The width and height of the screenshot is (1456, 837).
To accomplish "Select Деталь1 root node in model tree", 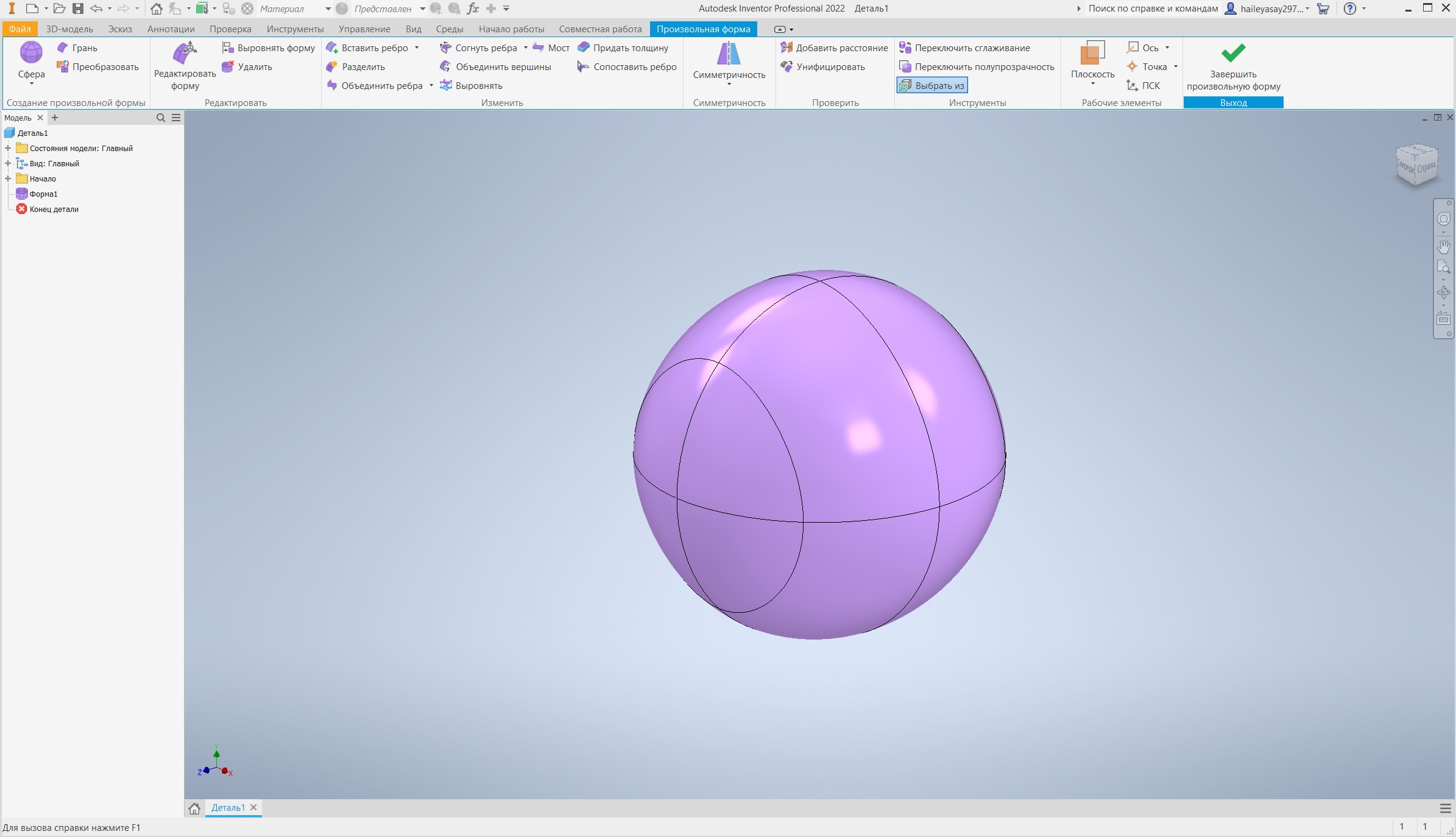I will pyautogui.click(x=32, y=133).
